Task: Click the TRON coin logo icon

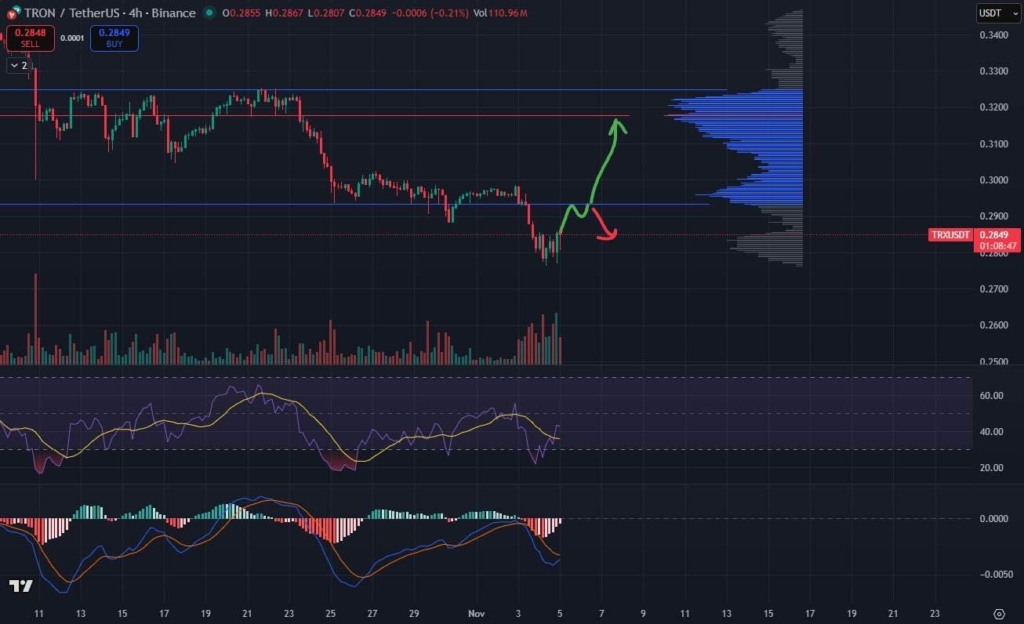Action: click(x=13, y=14)
